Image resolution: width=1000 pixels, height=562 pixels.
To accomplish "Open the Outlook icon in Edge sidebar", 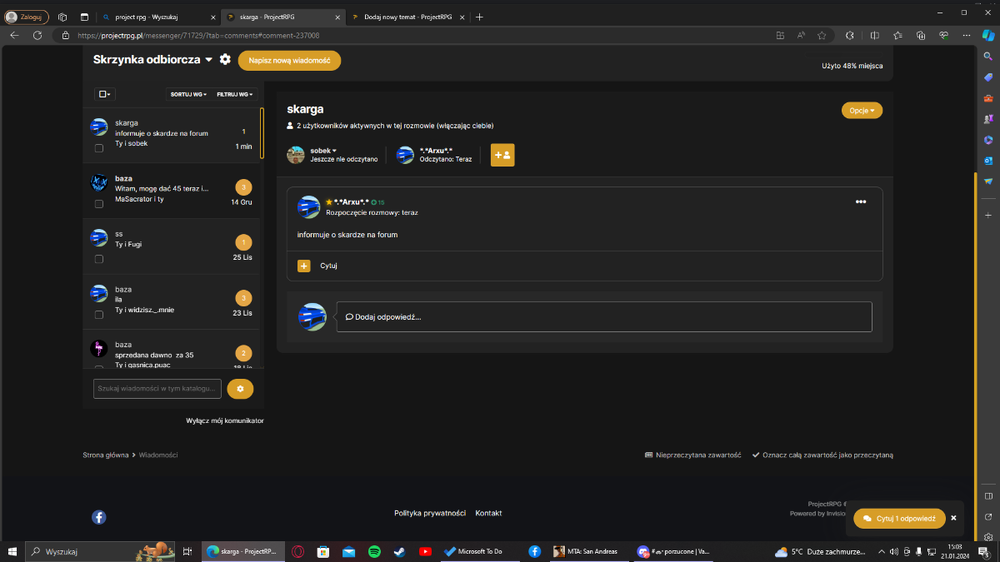I will click(x=988, y=161).
